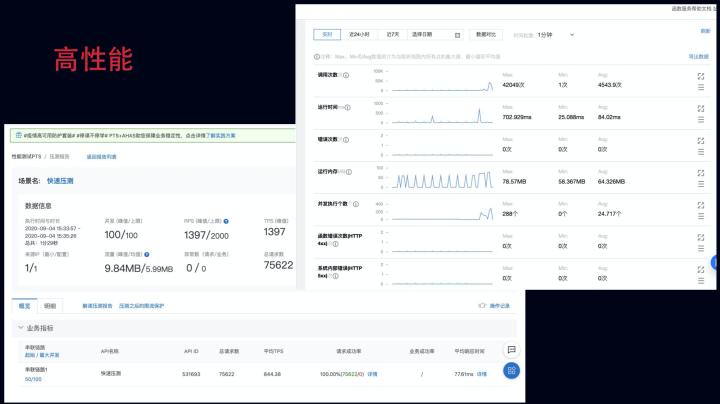Open the 明细 tab in PTS report
This screenshot has height=404, width=720.
coord(50,306)
